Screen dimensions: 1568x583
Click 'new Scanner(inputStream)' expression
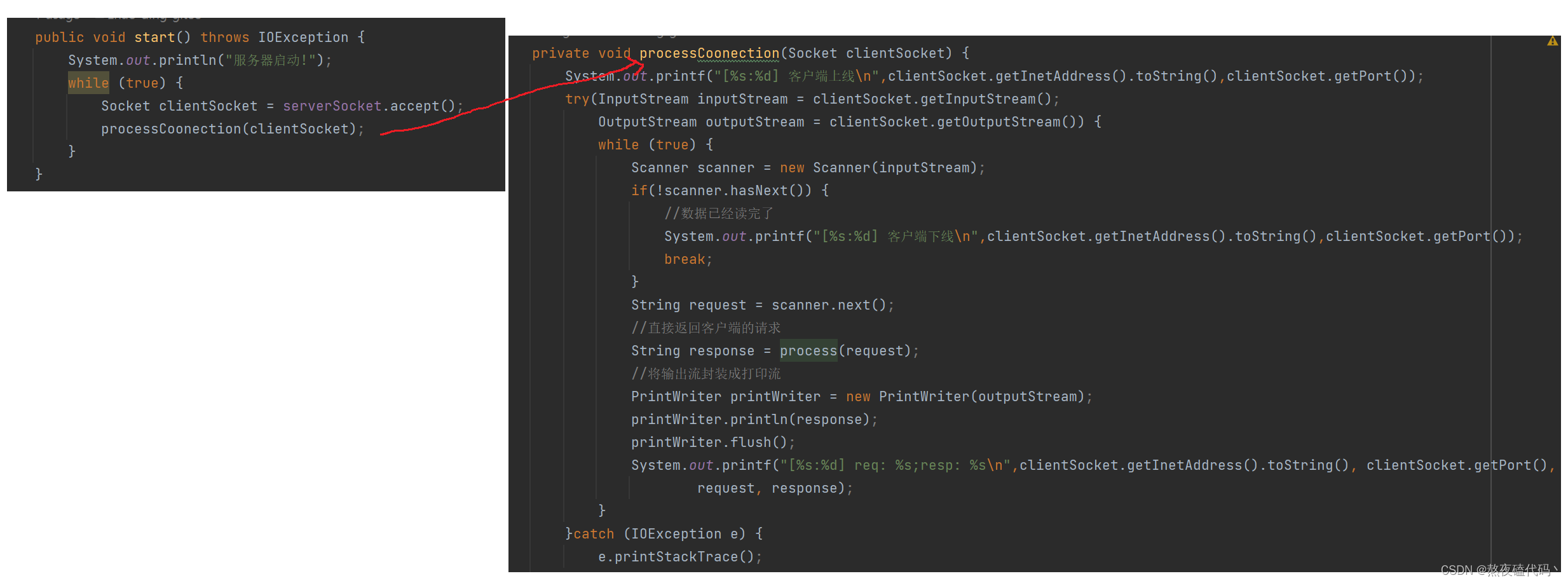[x=879, y=168]
